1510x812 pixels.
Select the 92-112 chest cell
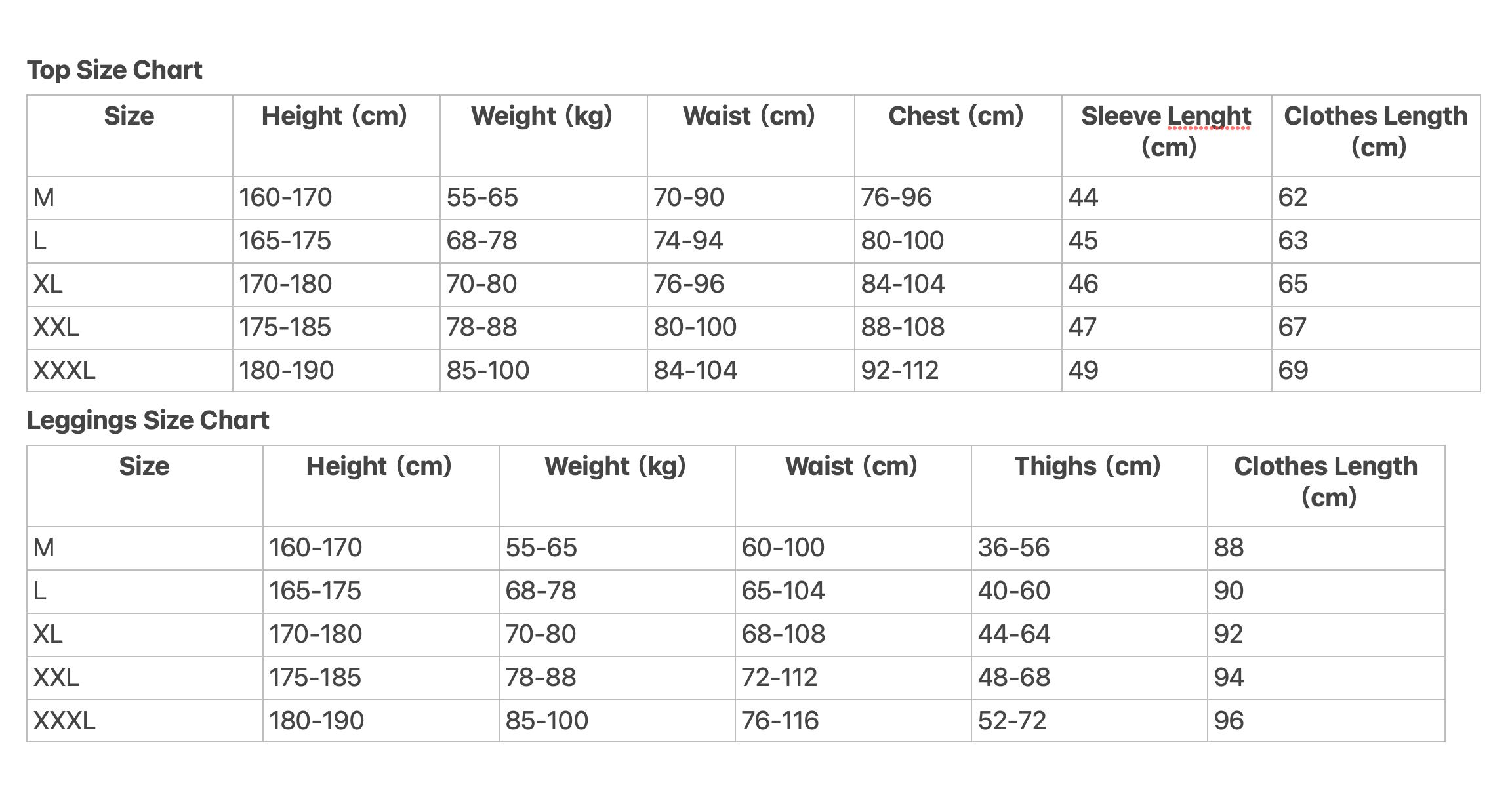(x=899, y=371)
